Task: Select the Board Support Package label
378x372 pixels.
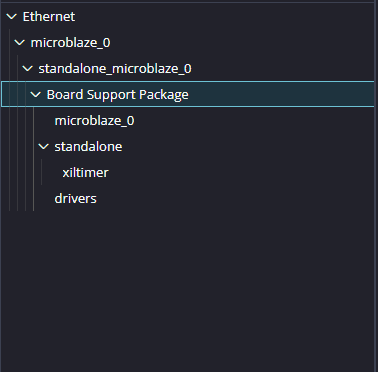Action: 118,95
